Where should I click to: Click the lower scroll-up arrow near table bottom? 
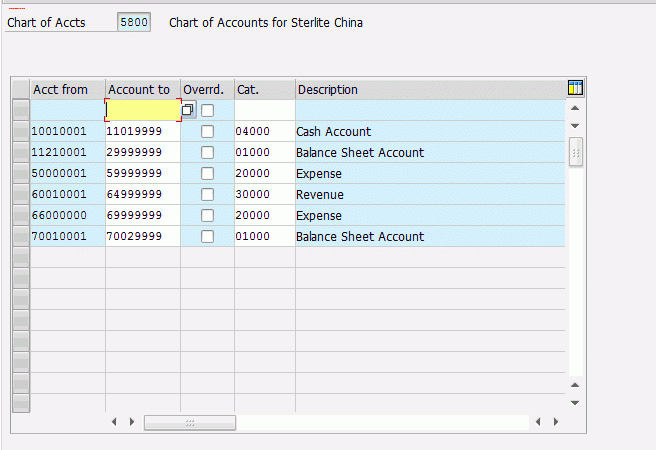(575, 385)
